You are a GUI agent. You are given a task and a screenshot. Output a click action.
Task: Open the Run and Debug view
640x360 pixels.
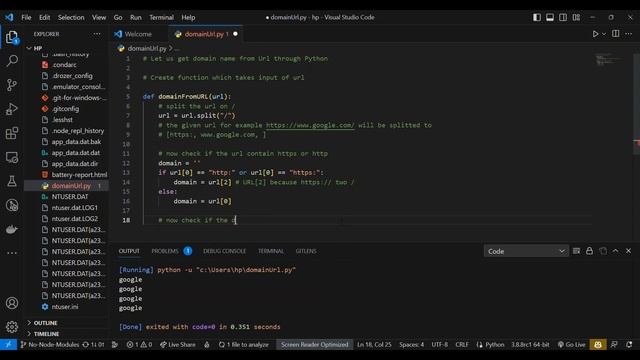12,109
